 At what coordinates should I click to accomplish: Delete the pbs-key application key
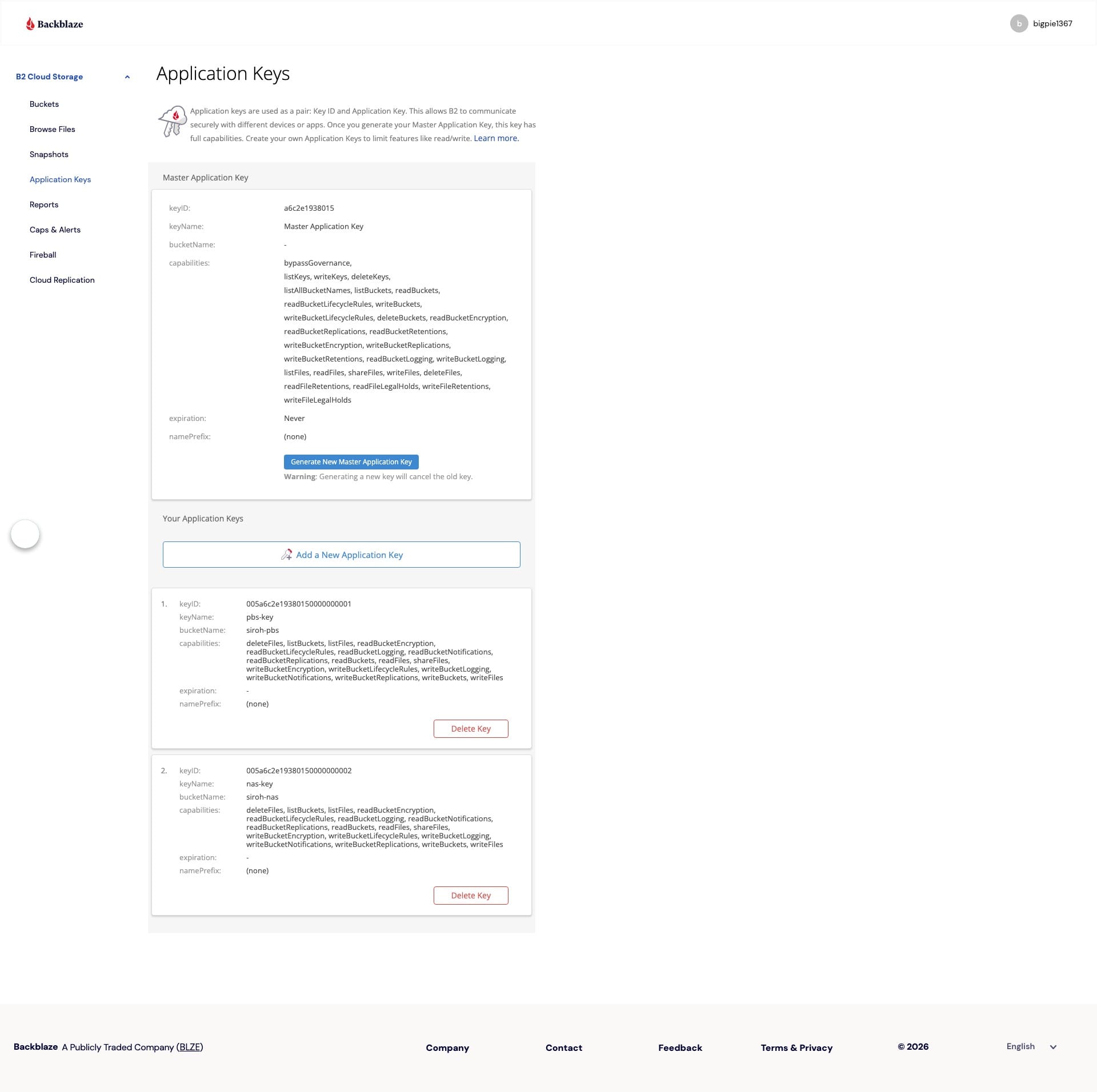pos(470,729)
